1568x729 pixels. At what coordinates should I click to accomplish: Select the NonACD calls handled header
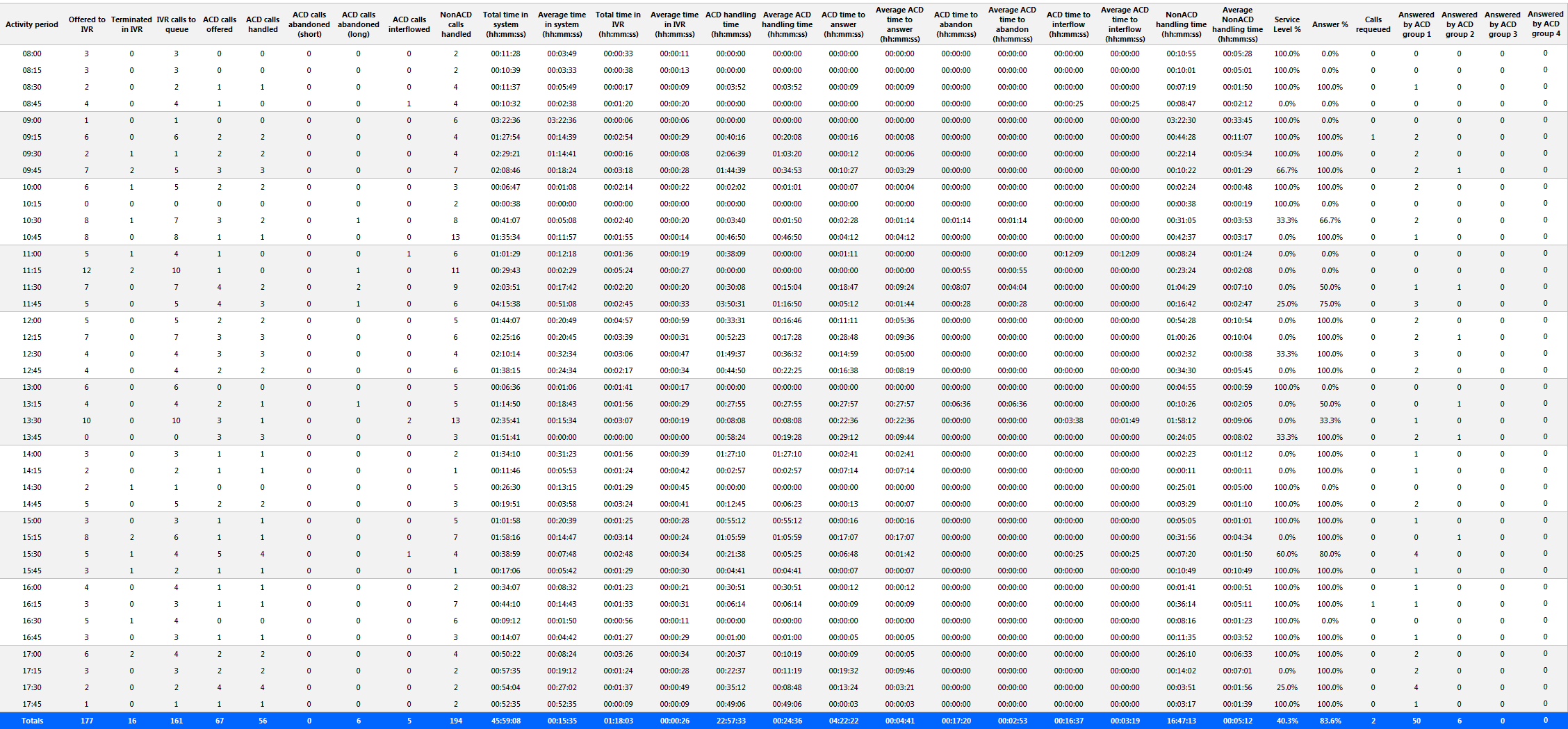456,24
